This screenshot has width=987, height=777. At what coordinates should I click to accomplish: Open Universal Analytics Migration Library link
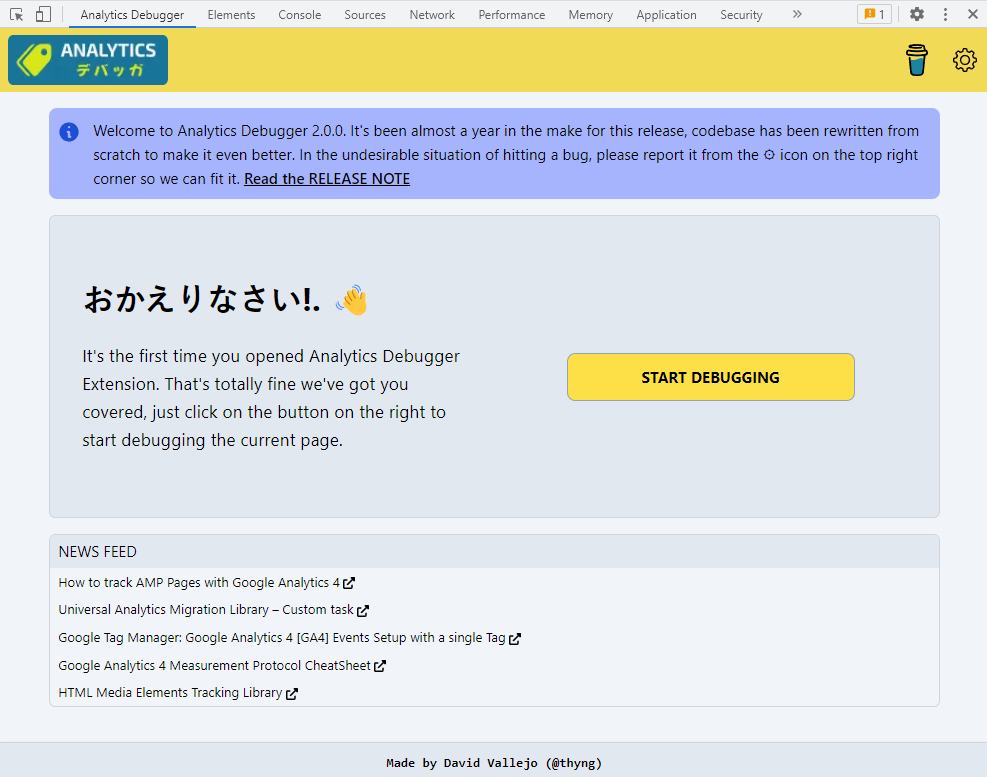pyautogui.click(x=206, y=610)
